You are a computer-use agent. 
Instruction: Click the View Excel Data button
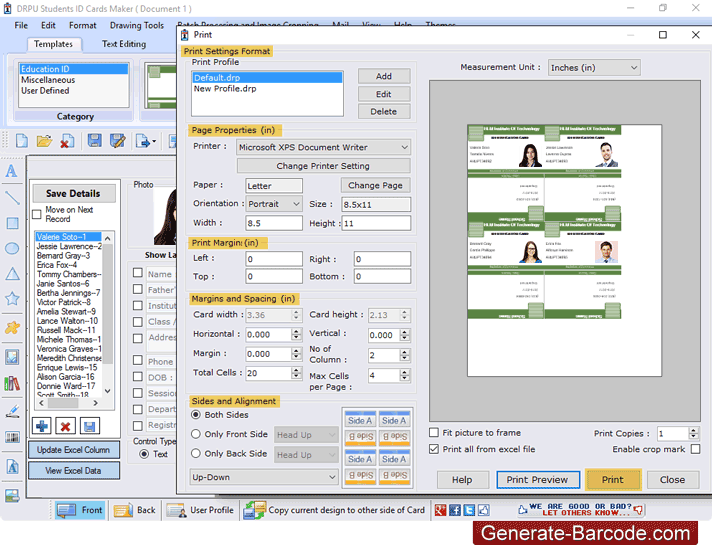pos(74,471)
